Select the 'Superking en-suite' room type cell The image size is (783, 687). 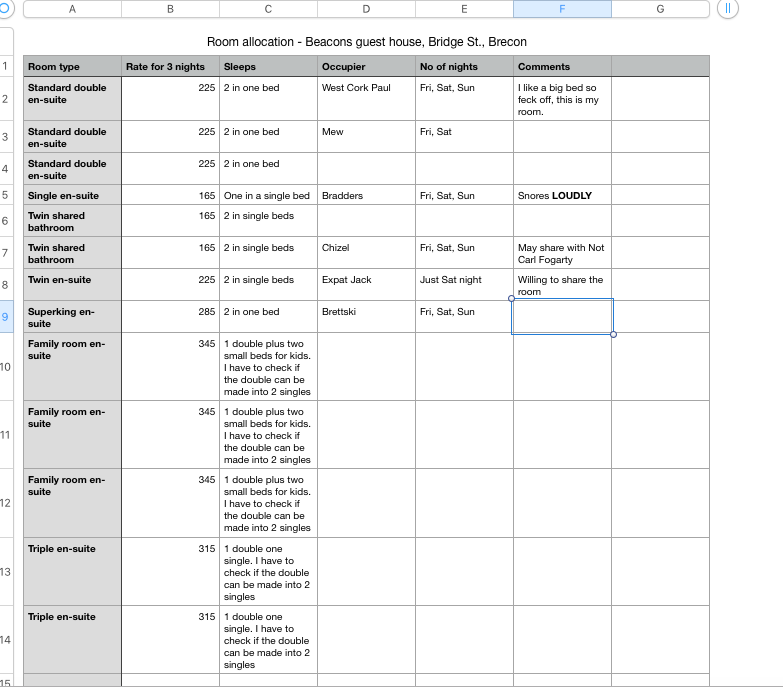click(72, 317)
